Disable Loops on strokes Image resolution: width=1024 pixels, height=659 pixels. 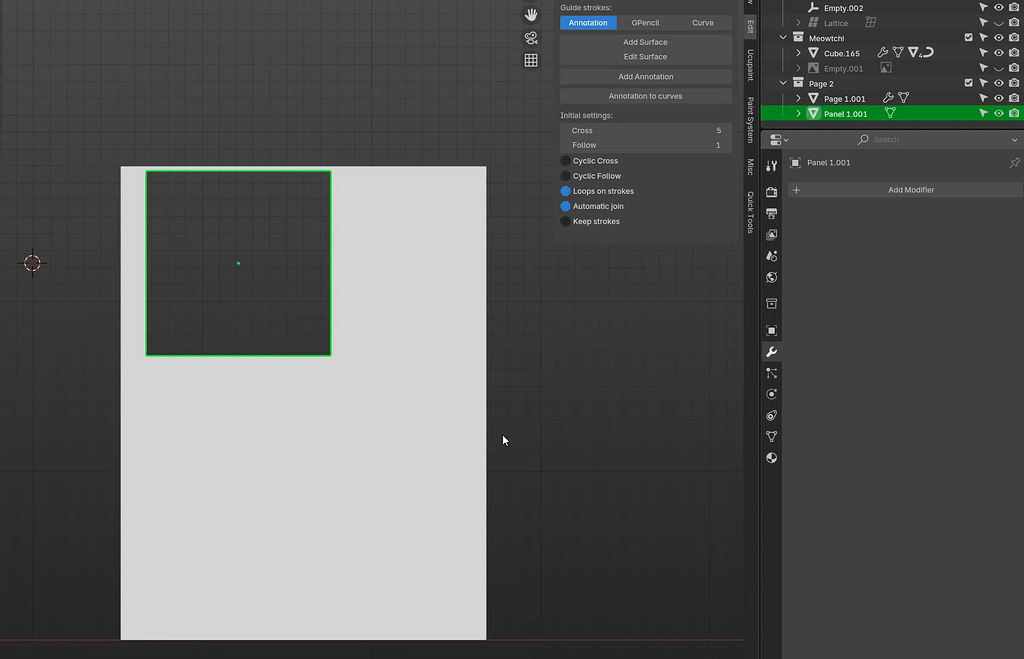pyautogui.click(x=566, y=191)
